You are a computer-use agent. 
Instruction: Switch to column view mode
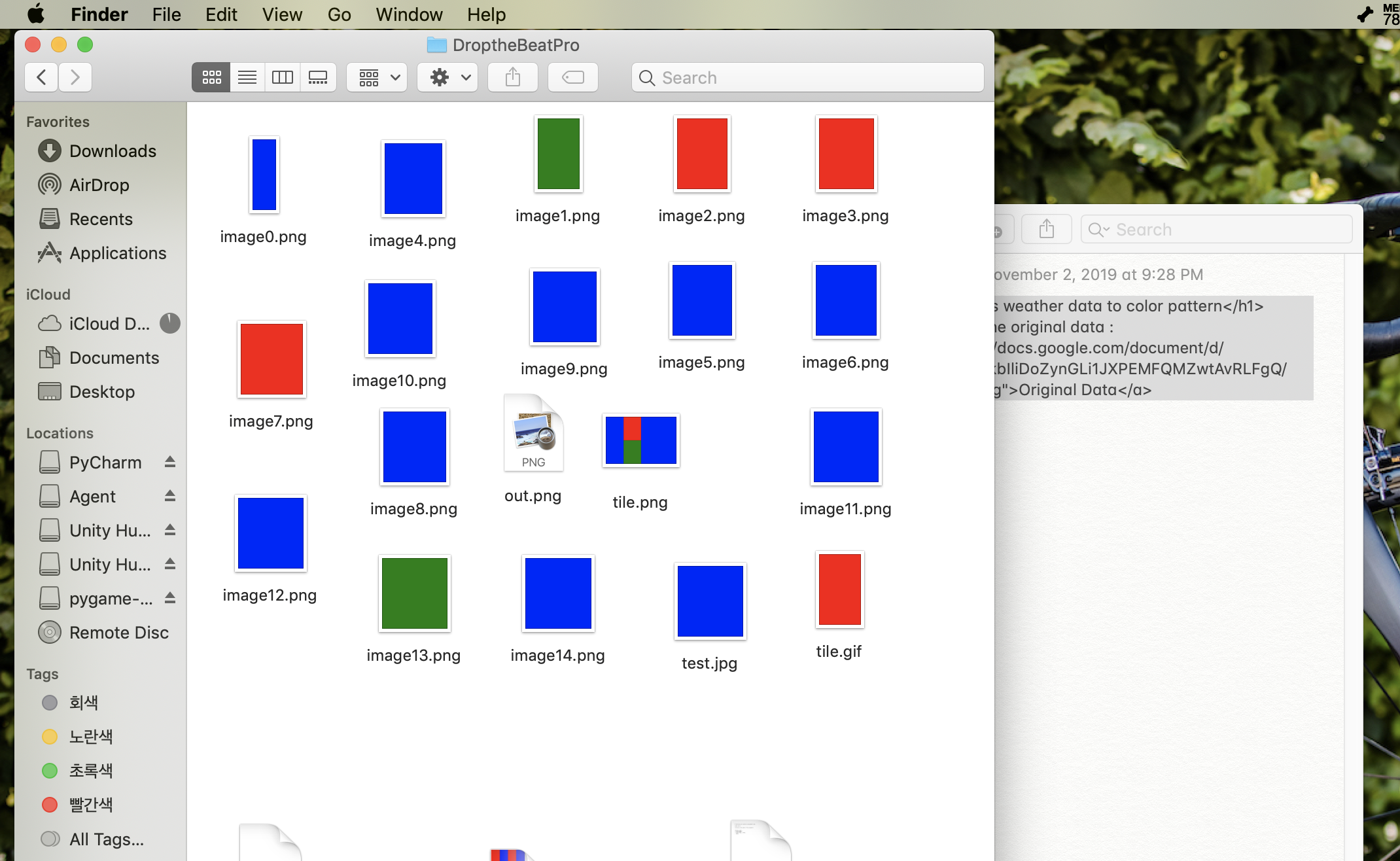(x=283, y=78)
